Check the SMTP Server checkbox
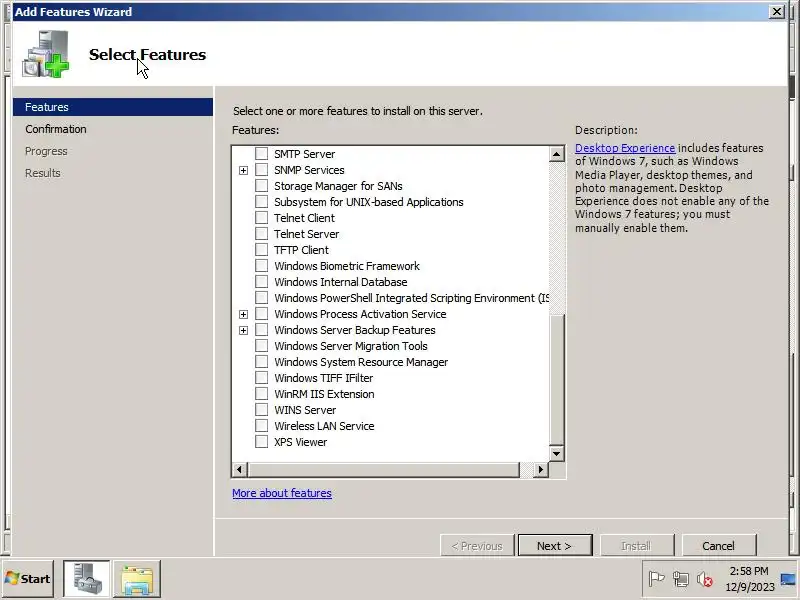The image size is (800, 600). [x=261, y=154]
